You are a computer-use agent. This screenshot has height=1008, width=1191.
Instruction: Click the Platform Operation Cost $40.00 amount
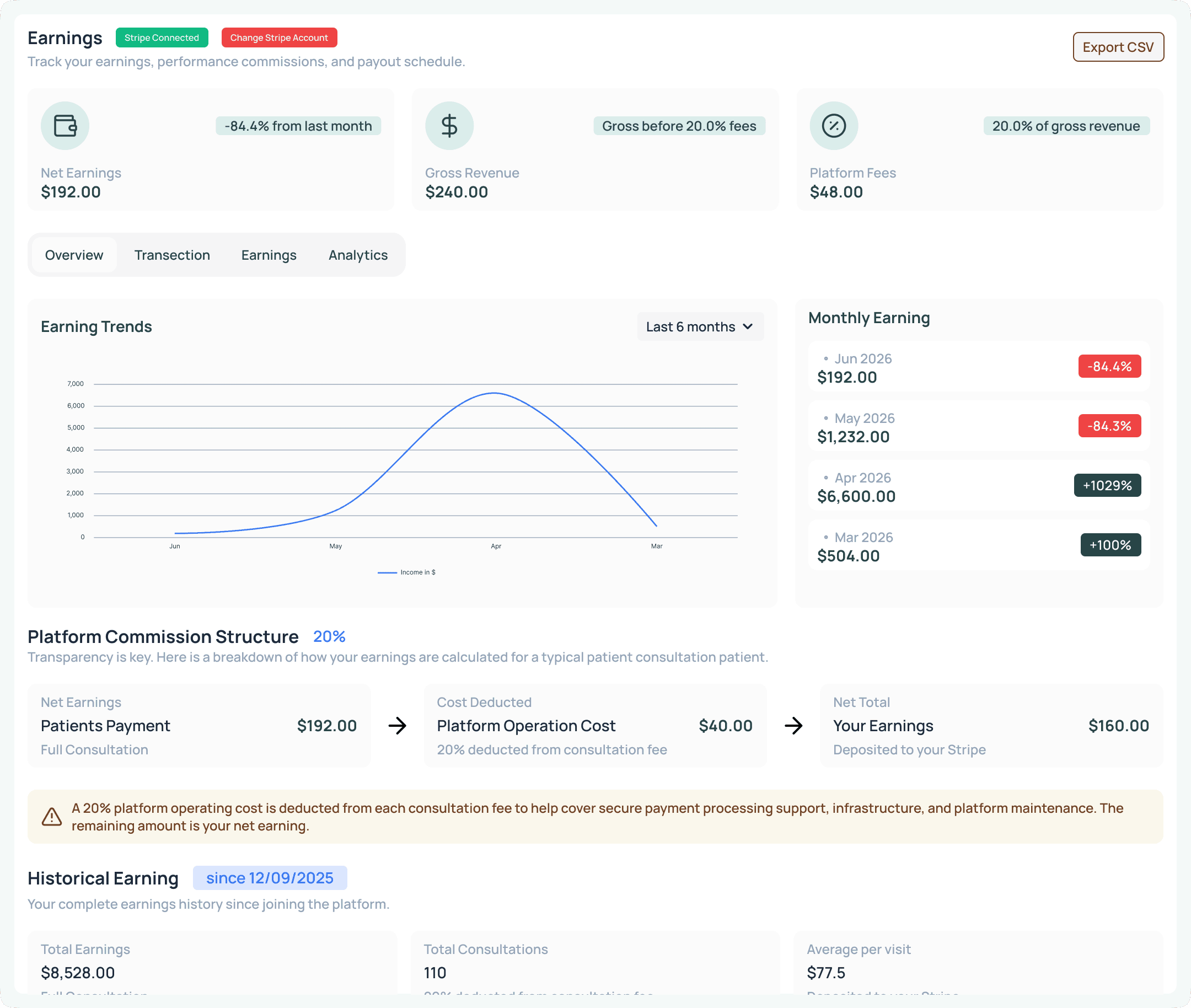click(x=726, y=726)
